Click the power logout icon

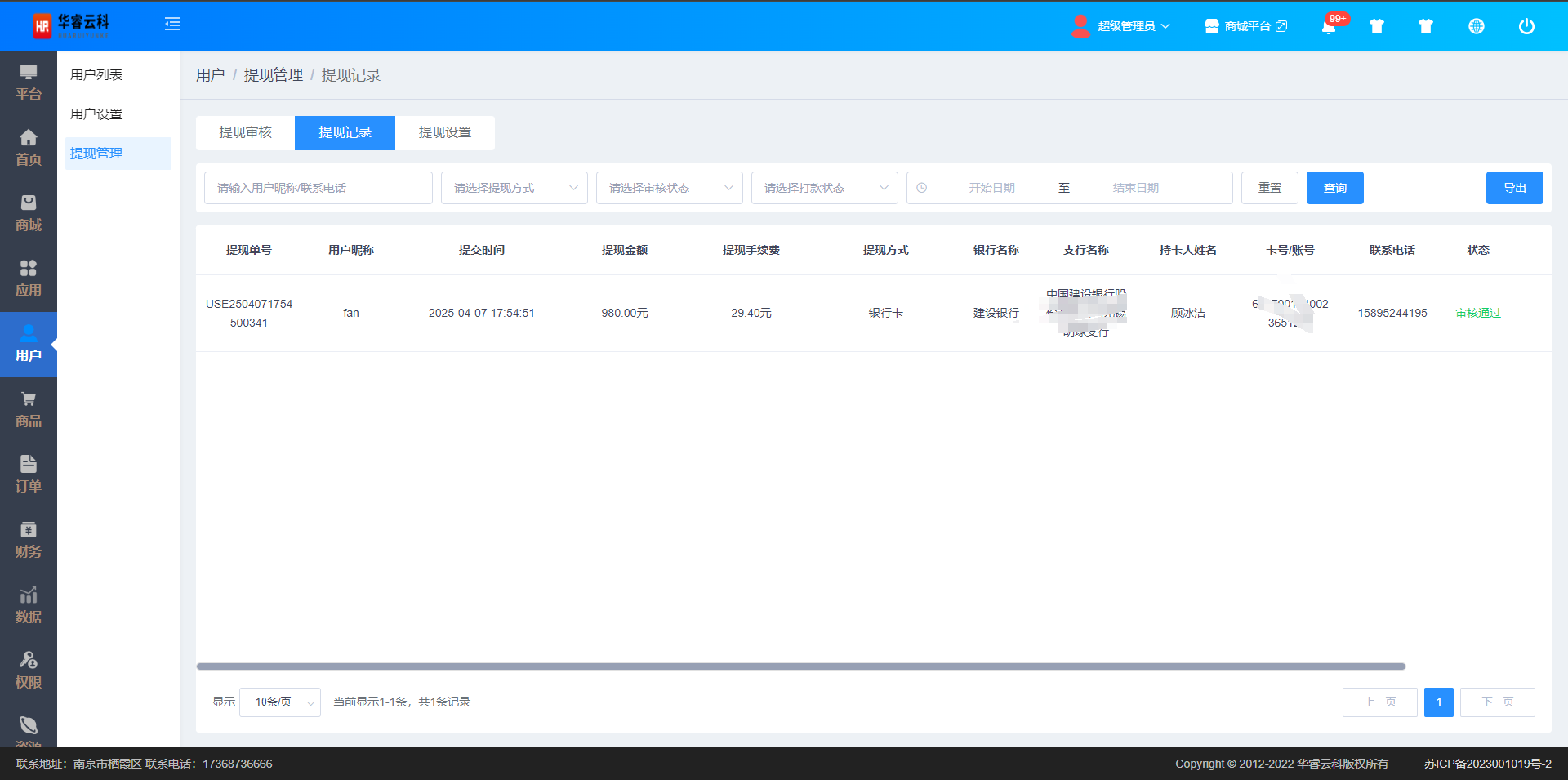tap(1526, 26)
